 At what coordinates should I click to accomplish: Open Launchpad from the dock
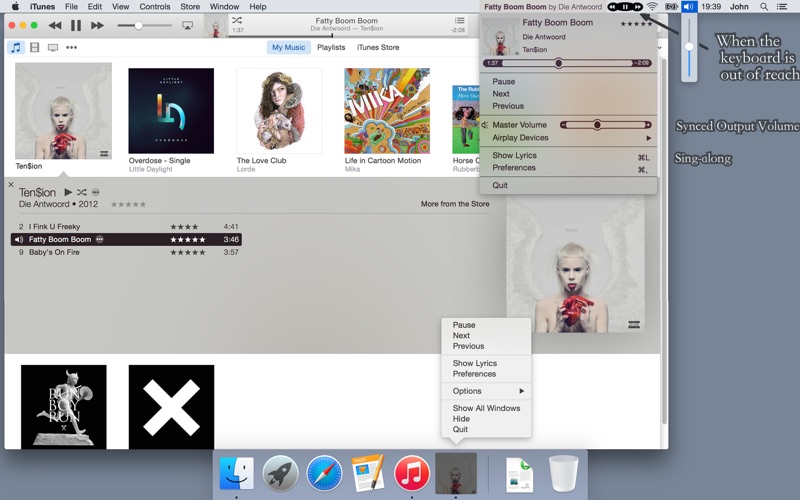(x=280, y=473)
